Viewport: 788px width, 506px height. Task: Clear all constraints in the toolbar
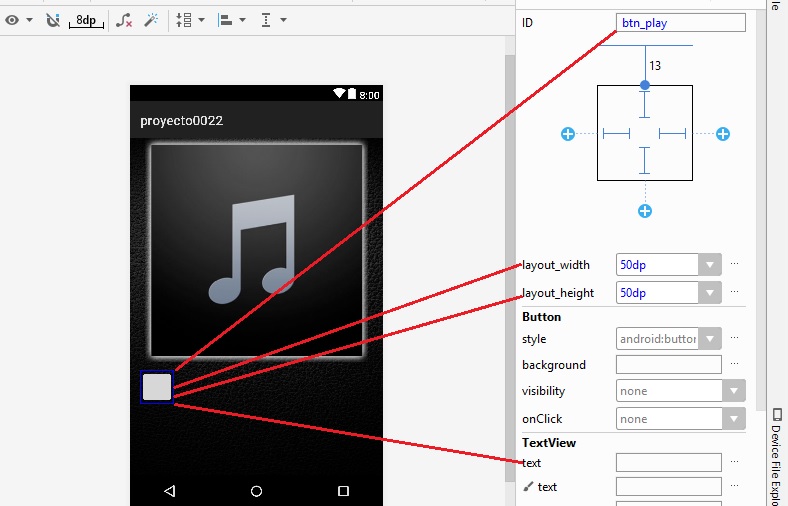point(123,20)
